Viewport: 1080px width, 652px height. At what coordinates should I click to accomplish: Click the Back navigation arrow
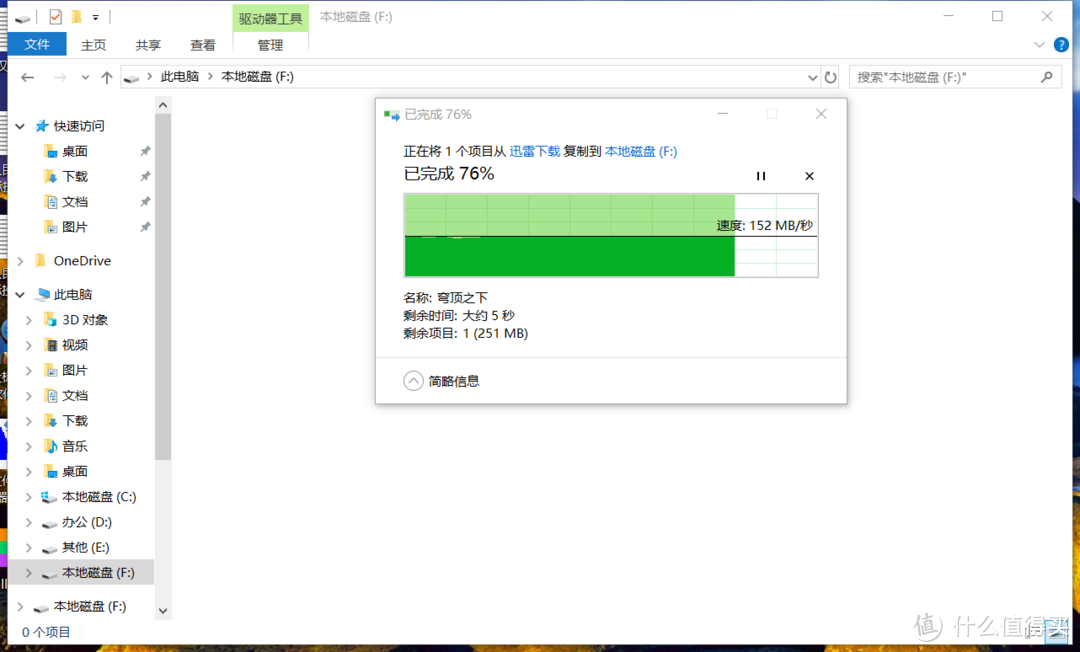click(x=28, y=77)
